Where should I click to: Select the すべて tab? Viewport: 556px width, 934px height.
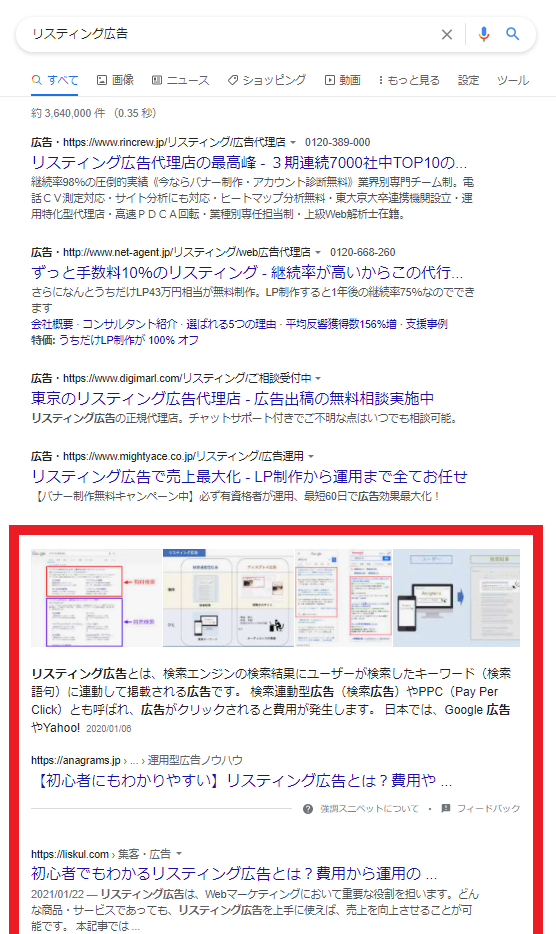pyautogui.click(x=55, y=80)
